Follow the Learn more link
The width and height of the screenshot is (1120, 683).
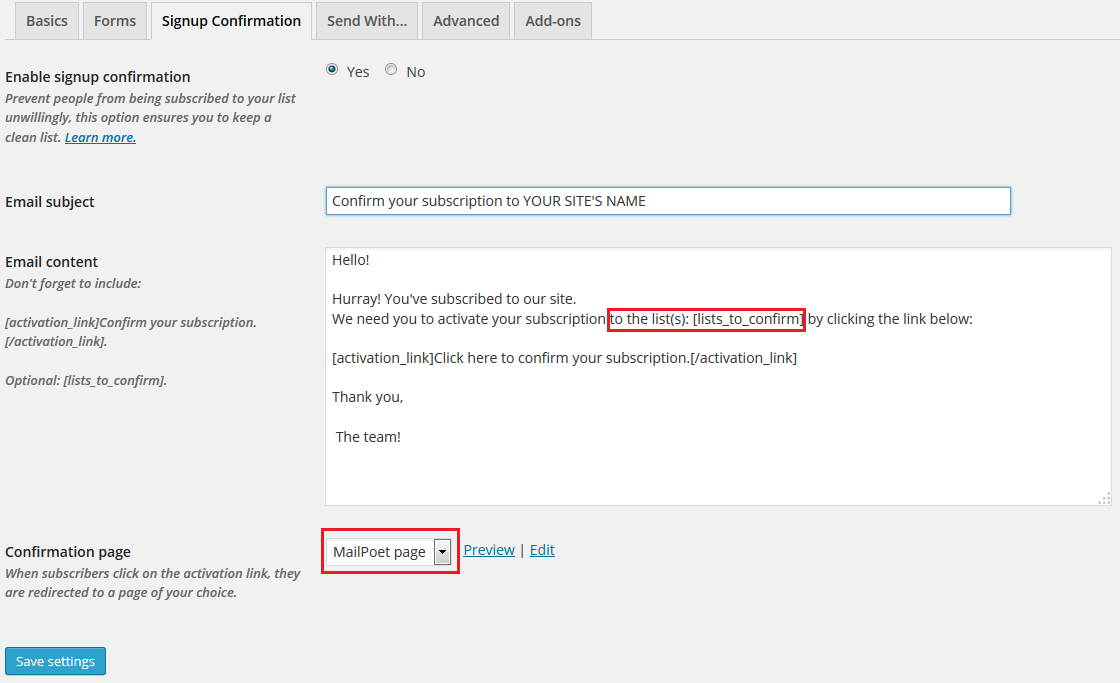coord(100,138)
